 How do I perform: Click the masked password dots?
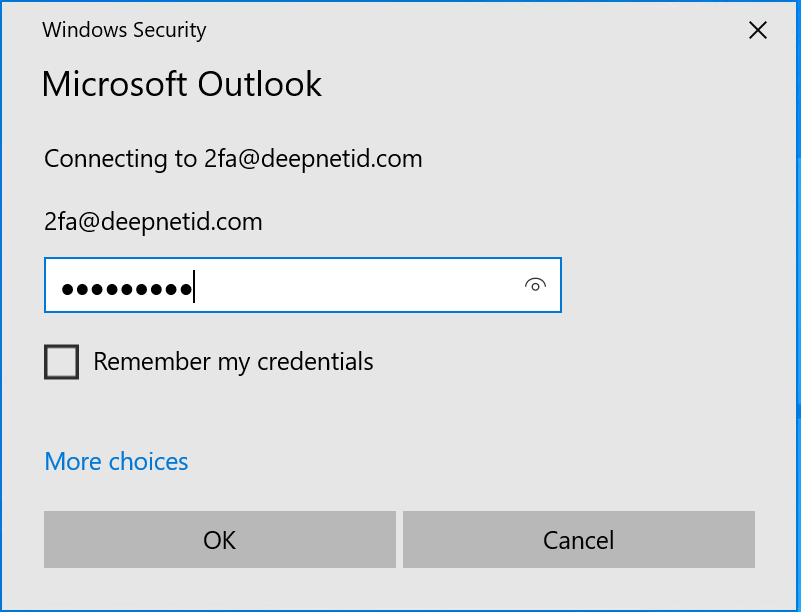[126, 290]
